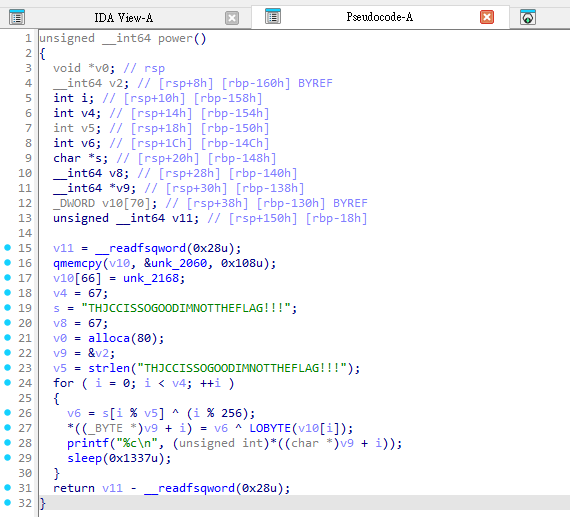The image size is (570, 517).
Task: Select the Pseudocode-A tab
Action: 380,17
